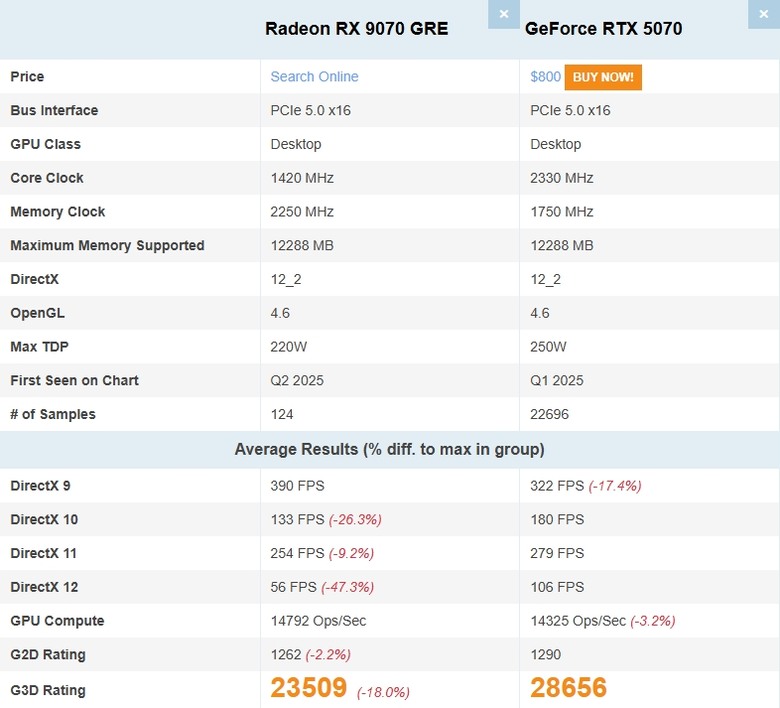Select the 133 FPS DirectX 10 result

point(297,519)
